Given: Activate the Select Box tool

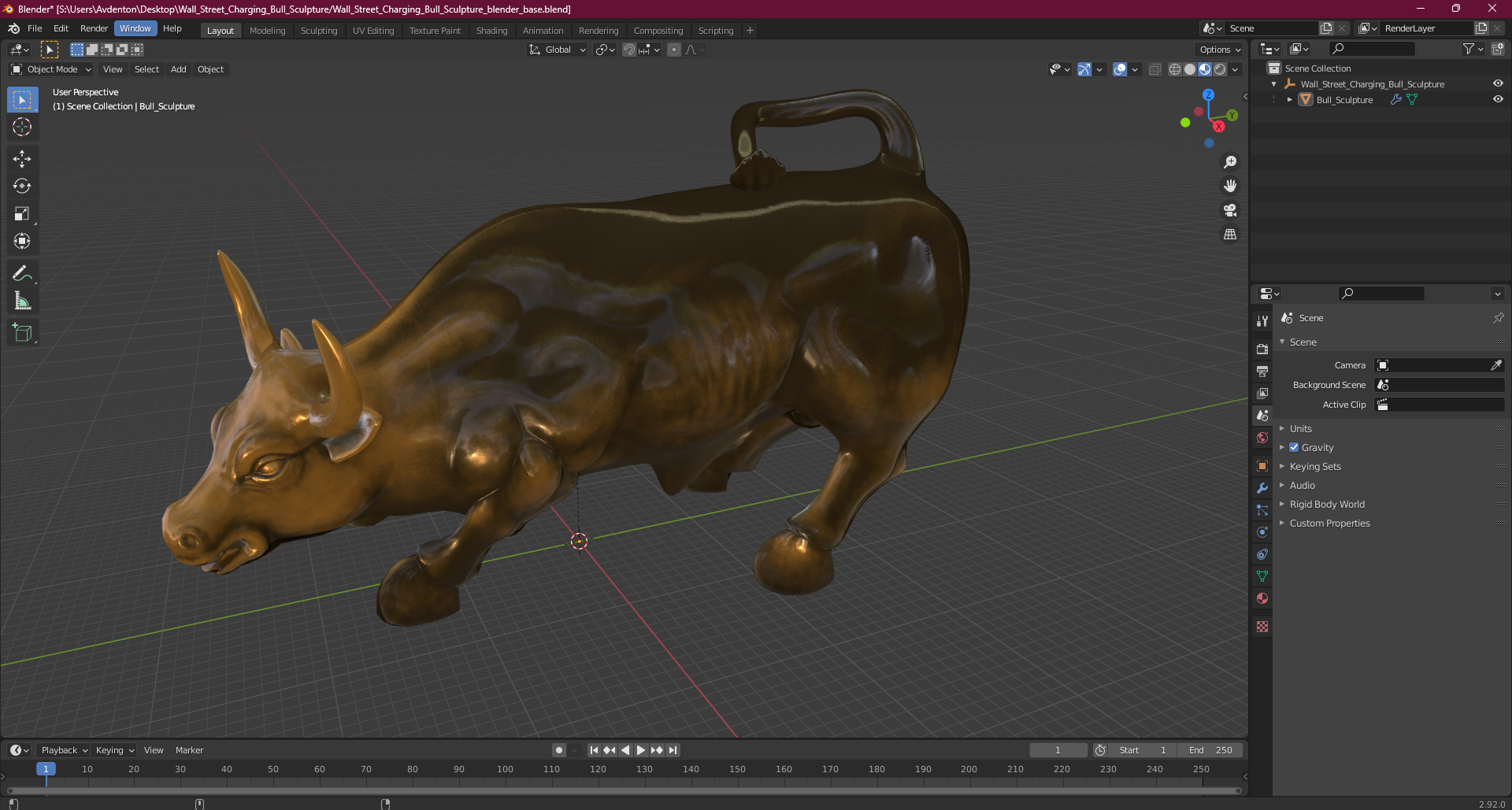Looking at the screenshot, I should click(x=22, y=99).
